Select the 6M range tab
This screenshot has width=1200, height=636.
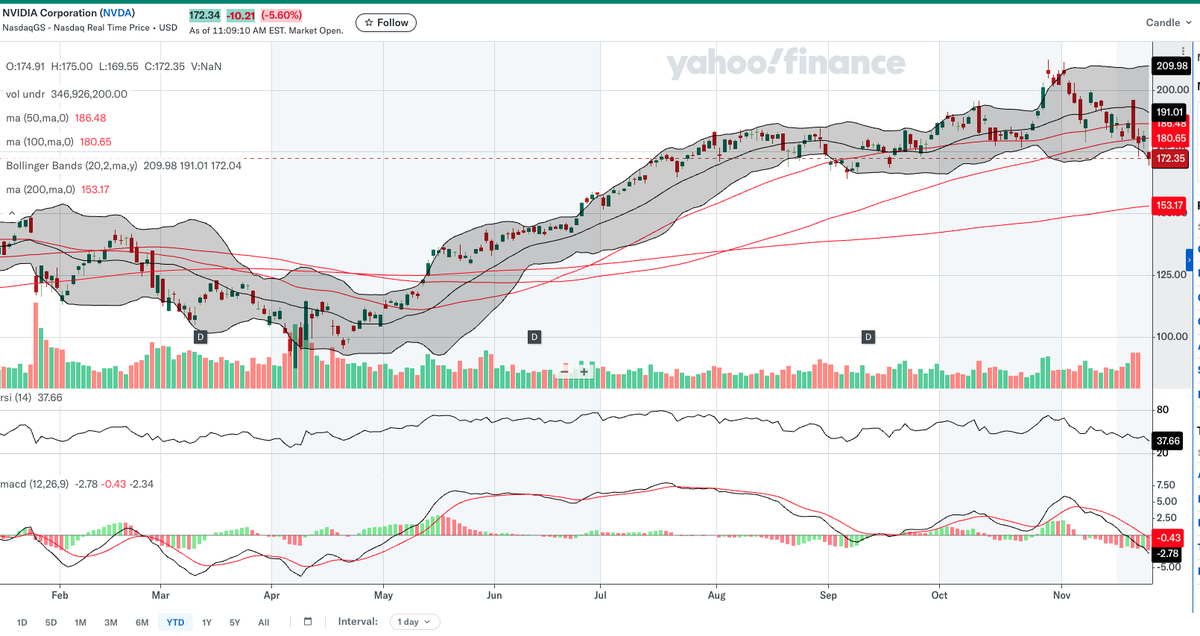[x=142, y=622]
